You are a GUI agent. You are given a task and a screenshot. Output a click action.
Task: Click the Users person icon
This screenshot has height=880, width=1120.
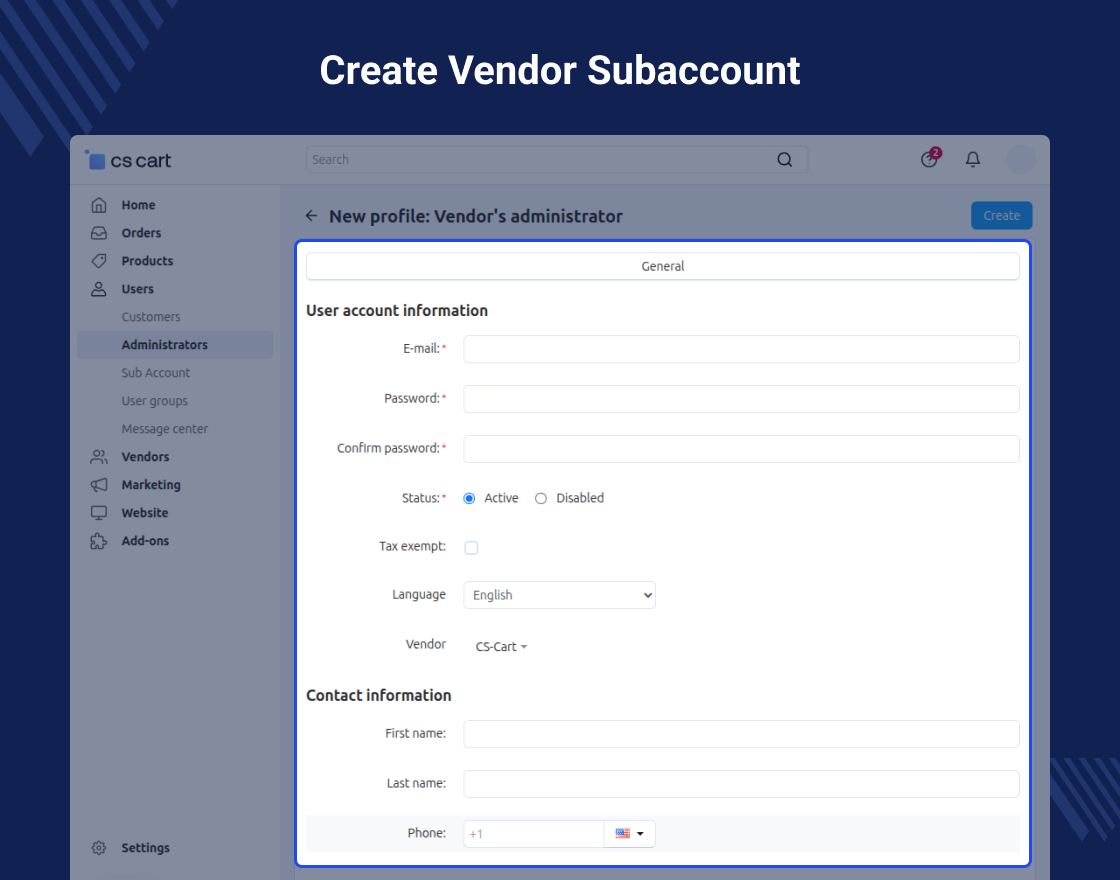(99, 289)
